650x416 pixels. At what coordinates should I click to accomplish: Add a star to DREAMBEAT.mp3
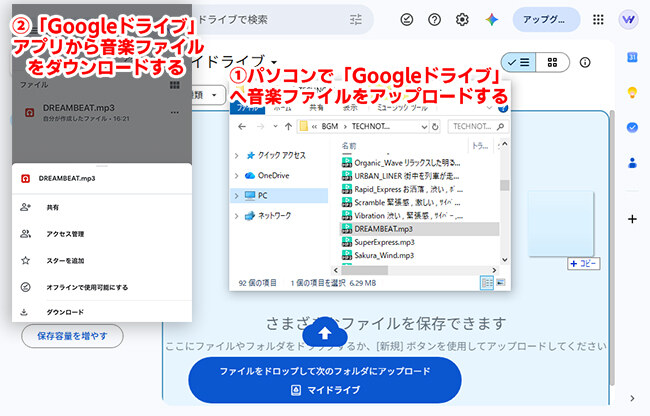click(x=102, y=261)
